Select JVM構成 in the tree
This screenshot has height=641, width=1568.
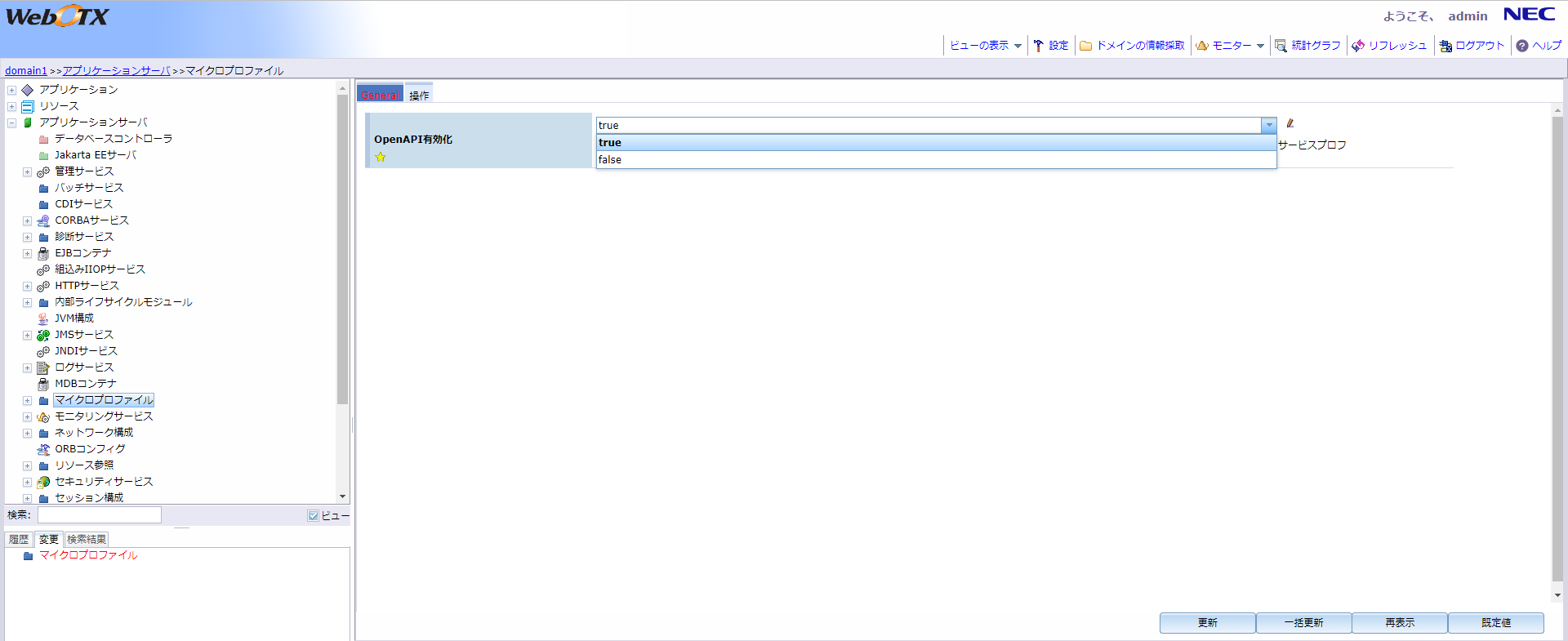coord(74,318)
